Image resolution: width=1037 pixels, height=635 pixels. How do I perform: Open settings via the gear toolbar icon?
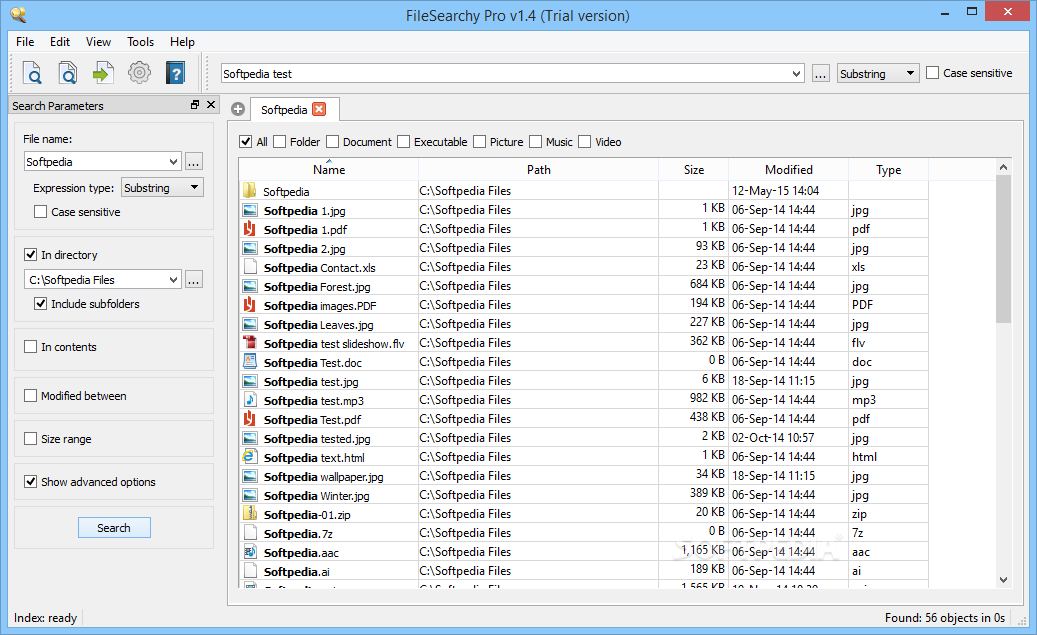139,73
